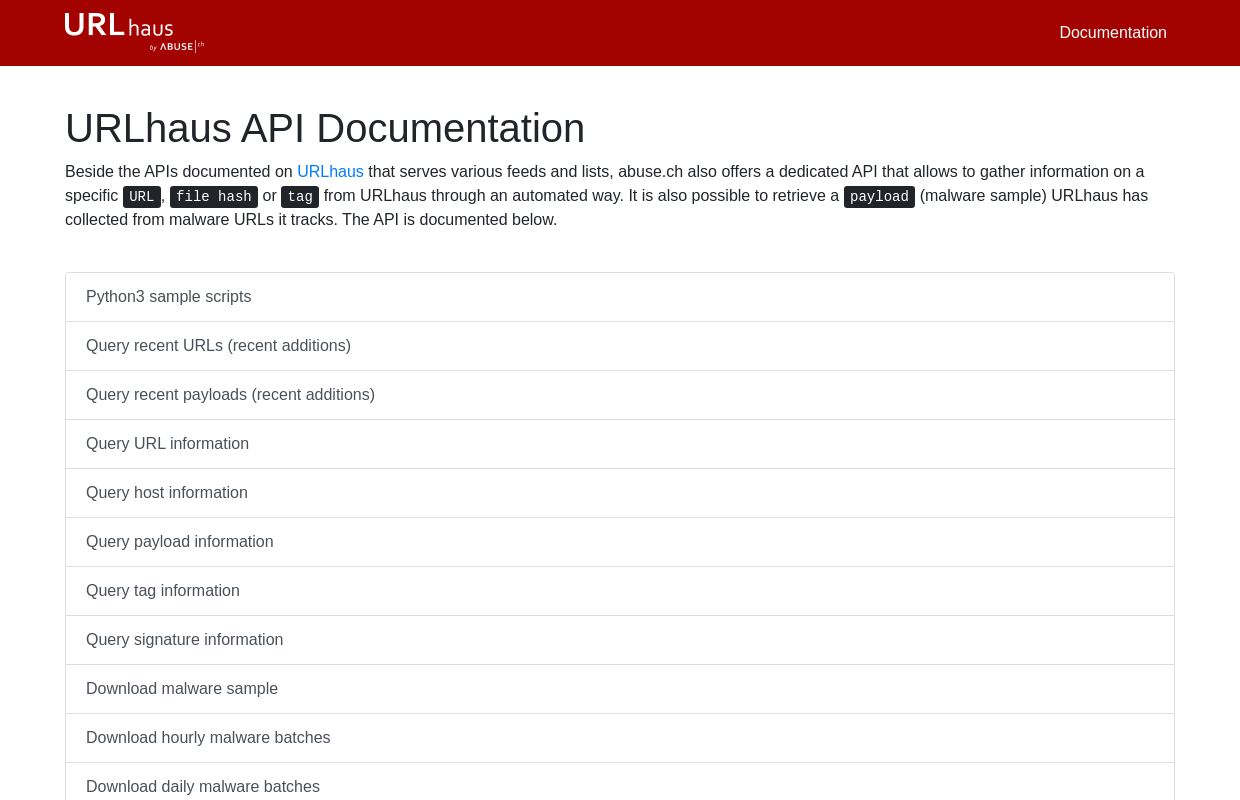1240x800 pixels.
Task: Expand Query host information section
Action: (x=620, y=493)
